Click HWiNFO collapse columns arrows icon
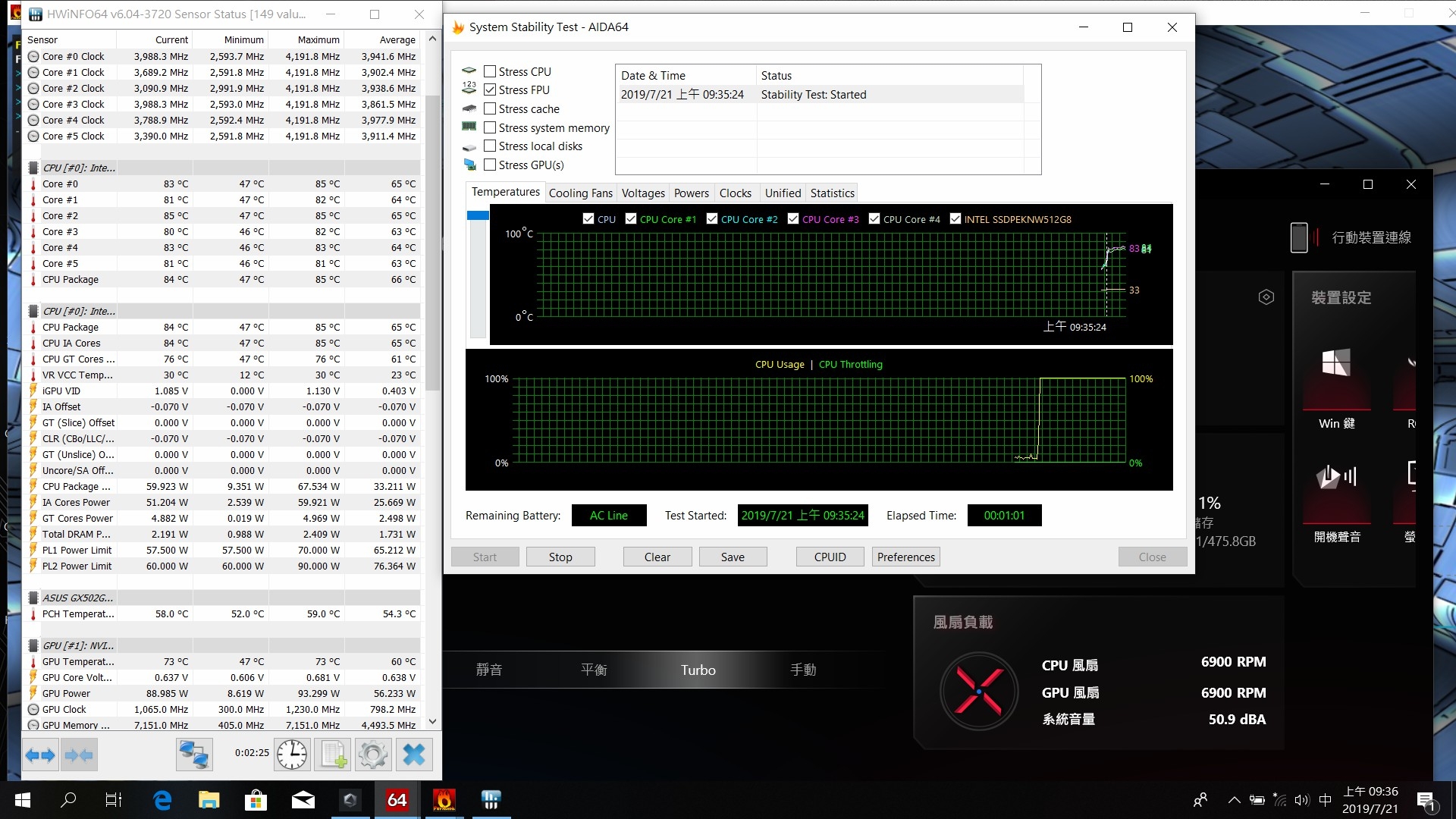This screenshot has height=819, width=1456. [x=79, y=755]
